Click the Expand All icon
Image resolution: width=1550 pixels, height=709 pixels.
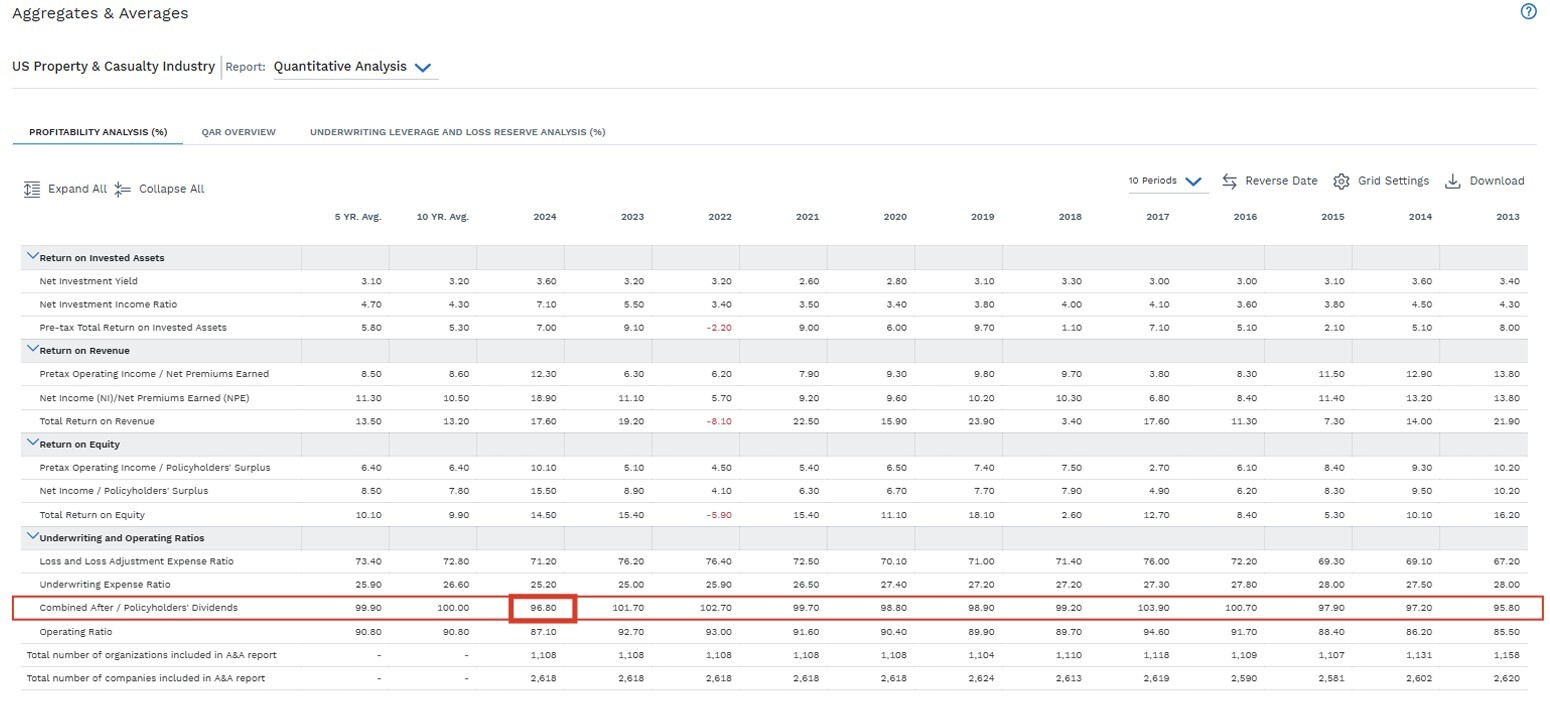(32, 189)
